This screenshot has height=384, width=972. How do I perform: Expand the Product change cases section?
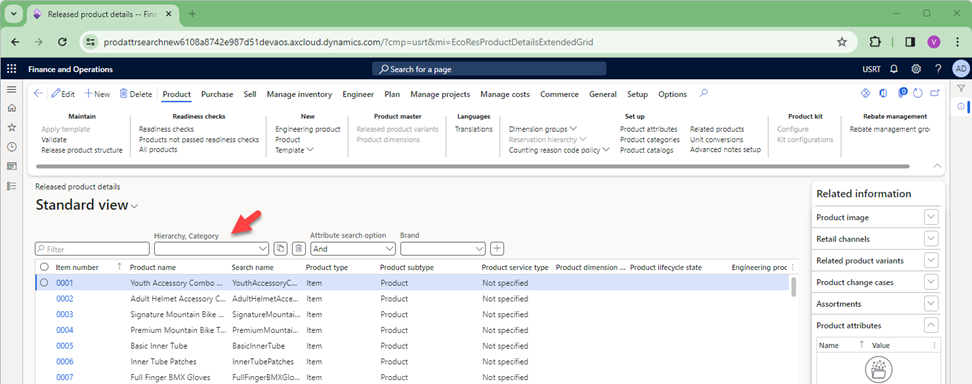(931, 282)
